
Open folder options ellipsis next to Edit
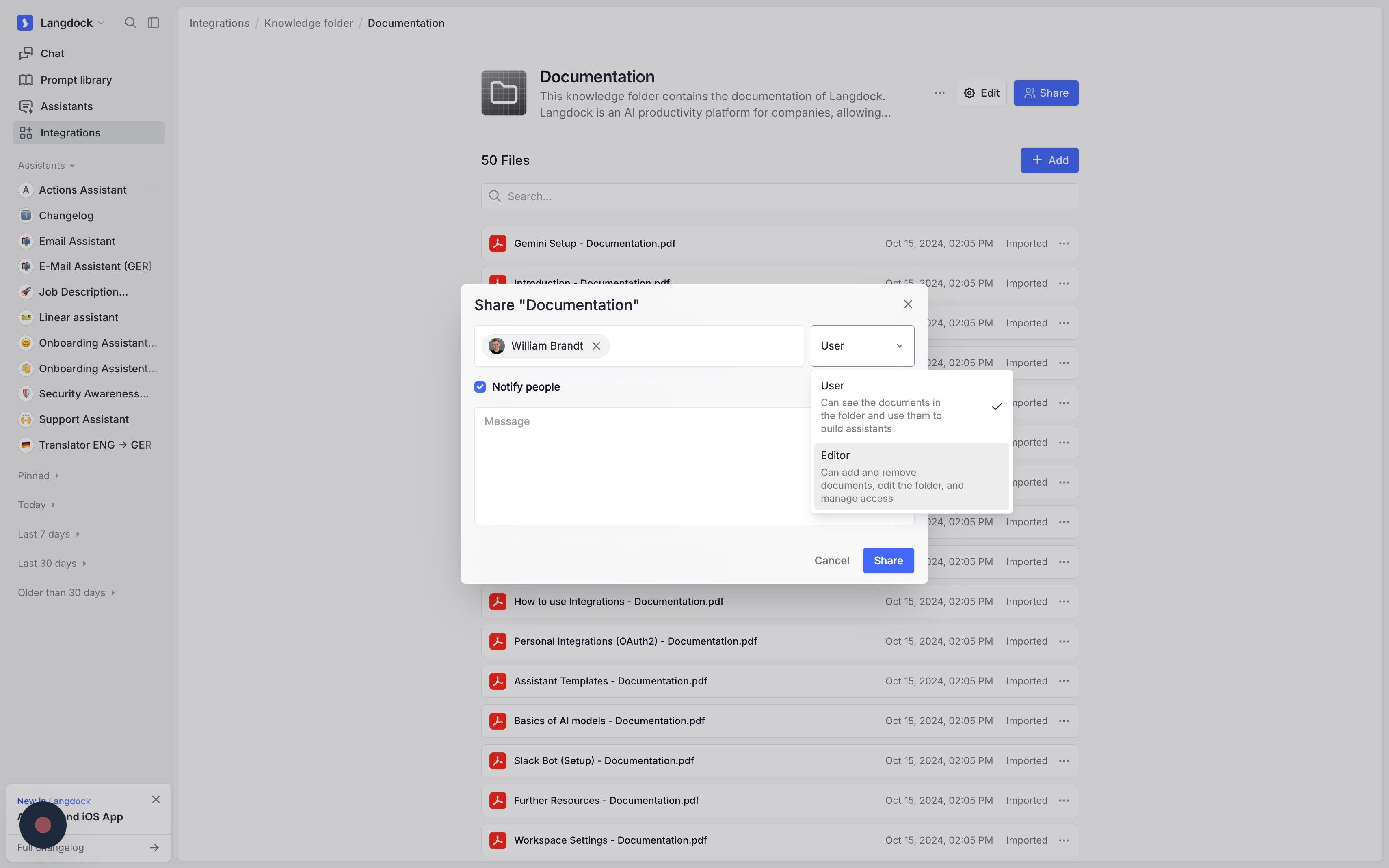pos(939,93)
